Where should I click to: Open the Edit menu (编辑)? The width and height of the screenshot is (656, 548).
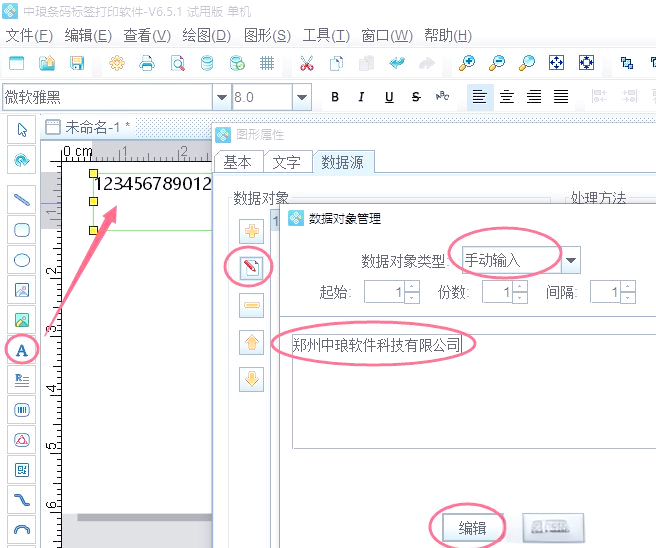pyautogui.click(x=88, y=36)
